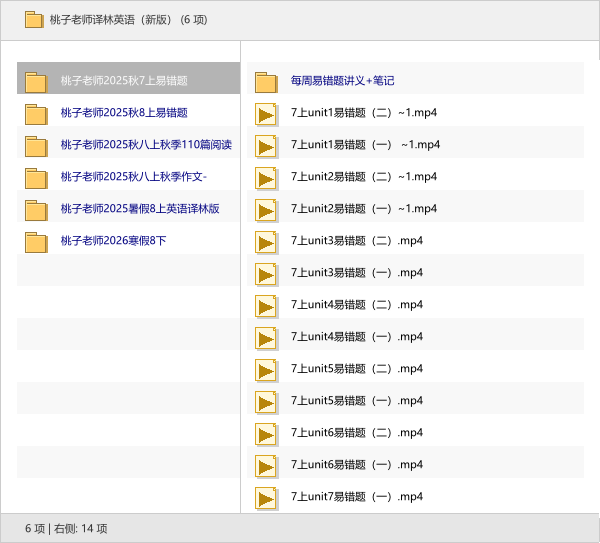The width and height of the screenshot is (600, 543).
Task: Click folder icon for 每周易错题讲义+笔记
Action: [266, 81]
